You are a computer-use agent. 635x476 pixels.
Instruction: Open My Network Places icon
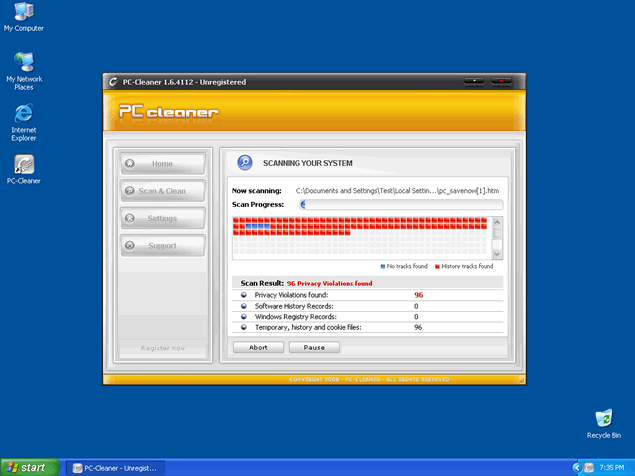[x=23, y=62]
